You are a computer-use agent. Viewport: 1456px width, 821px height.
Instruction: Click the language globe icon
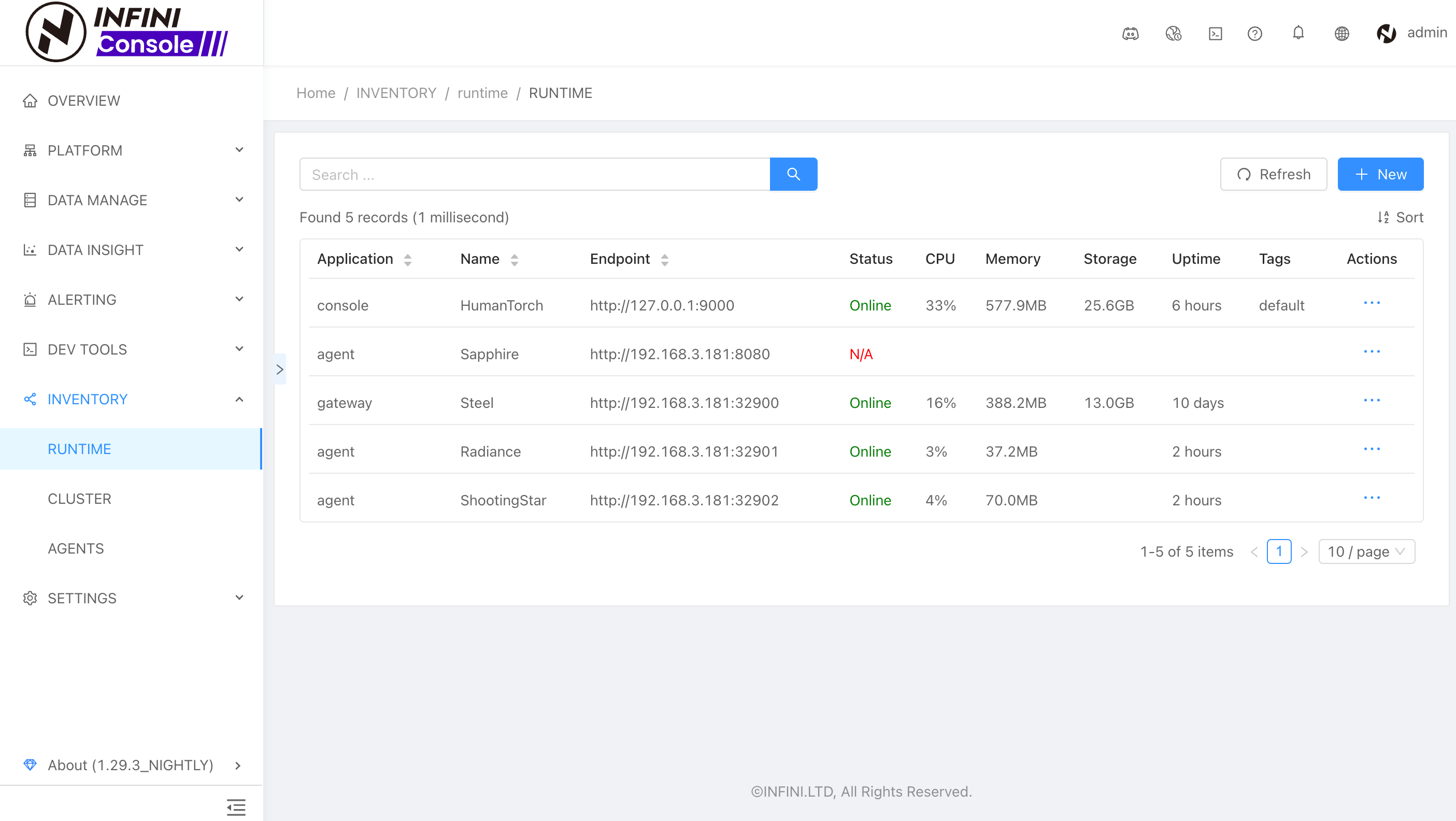1341,33
